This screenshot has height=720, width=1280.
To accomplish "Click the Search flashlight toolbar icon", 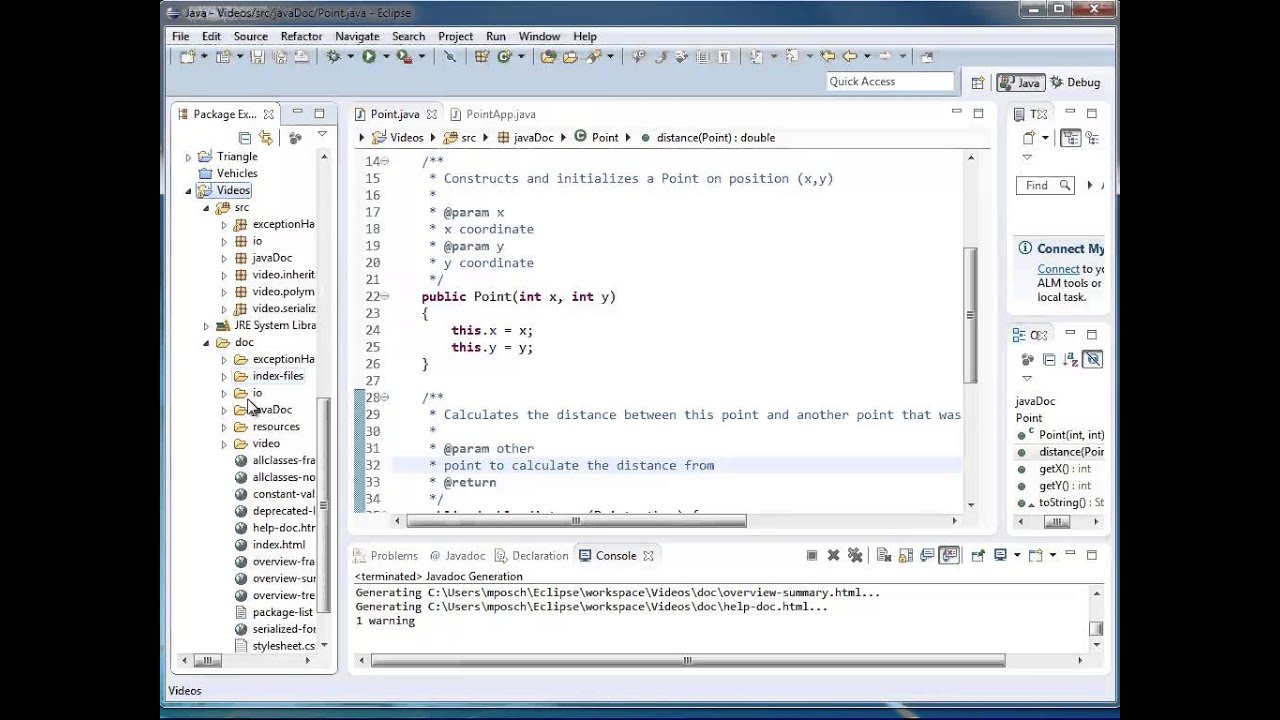I will 594,57.
